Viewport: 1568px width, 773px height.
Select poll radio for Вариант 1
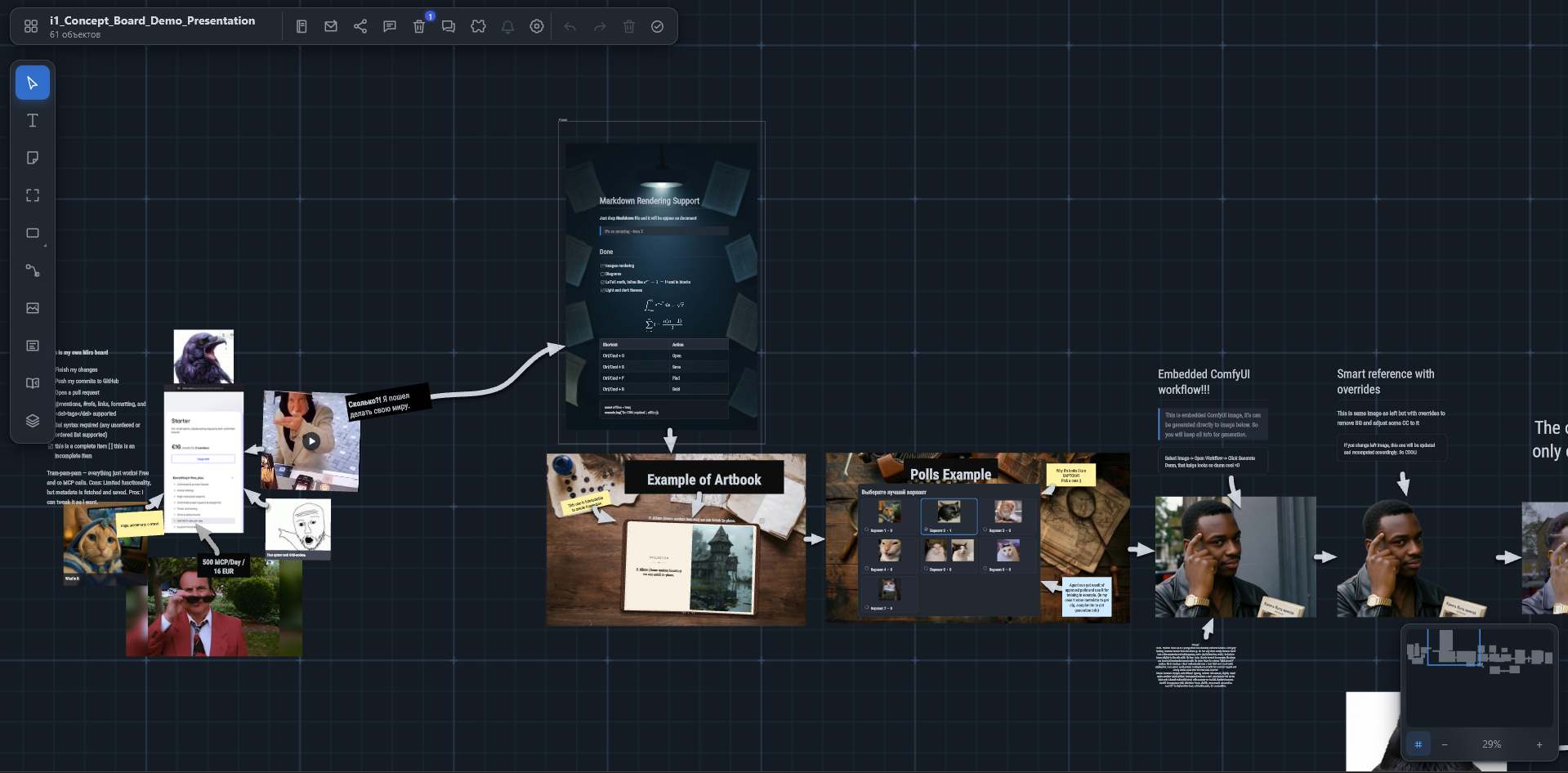867,529
